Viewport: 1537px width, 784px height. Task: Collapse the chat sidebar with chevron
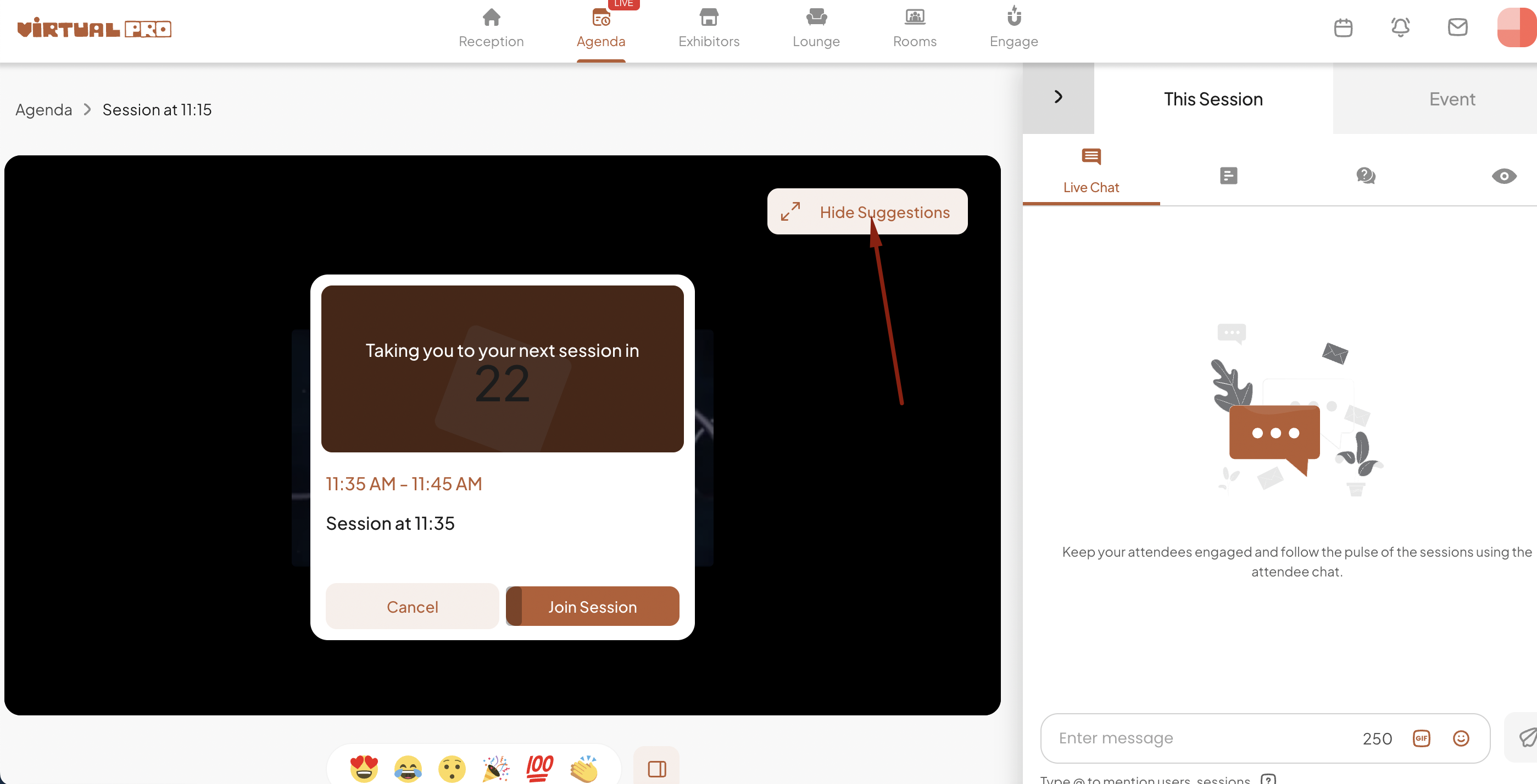[1058, 97]
